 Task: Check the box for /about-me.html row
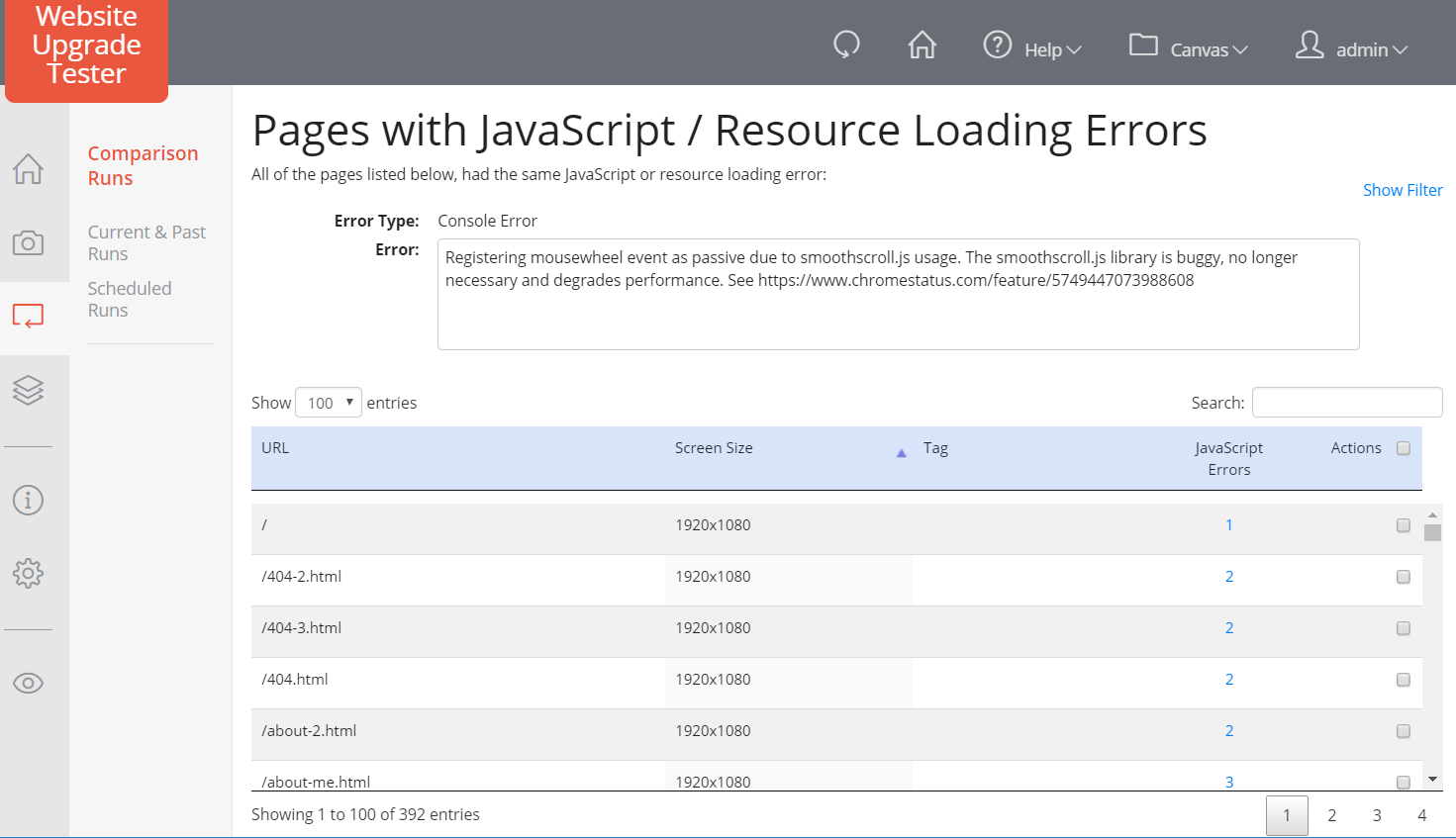coord(1403,783)
